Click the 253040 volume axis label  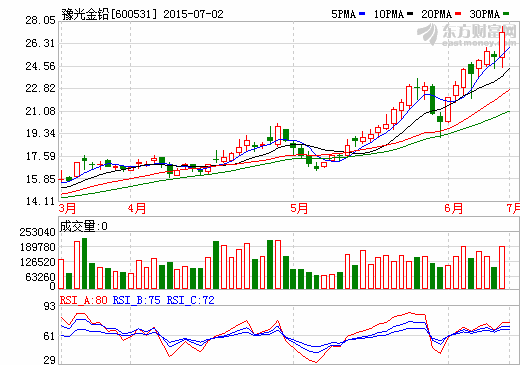coord(37,232)
